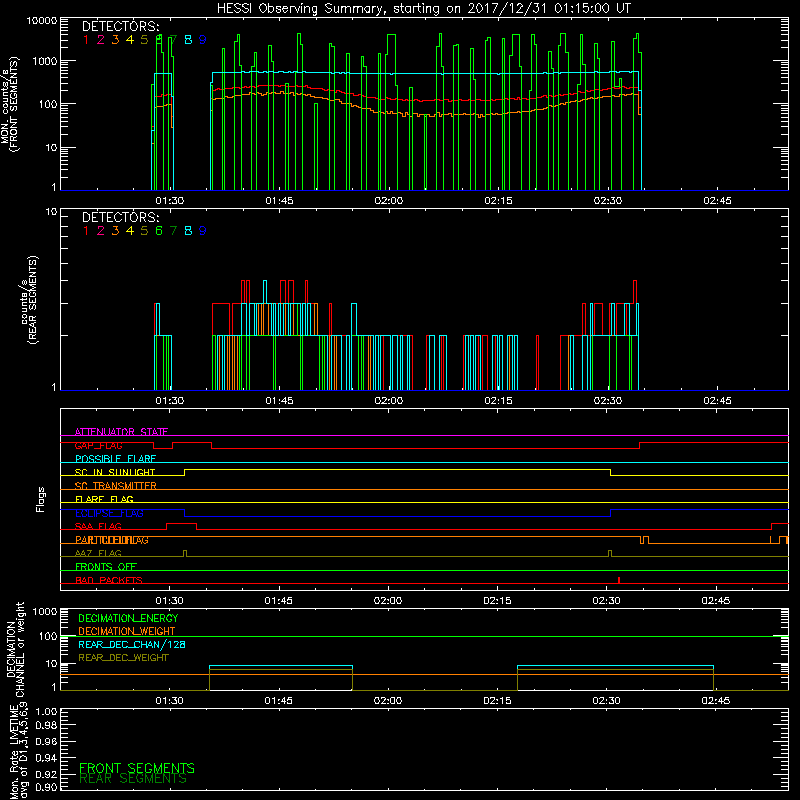Screen dimensions: 800x800
Task: Select yellow detector 4 in front segments legend
Action: click(130, 39)
